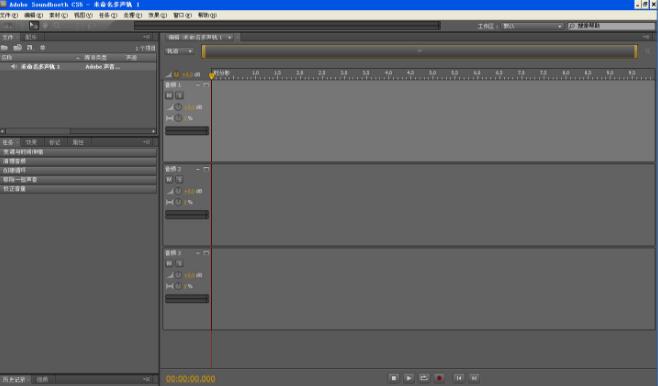
Task: Click the yellow playhead marker on the ruler
Action: 212,76
